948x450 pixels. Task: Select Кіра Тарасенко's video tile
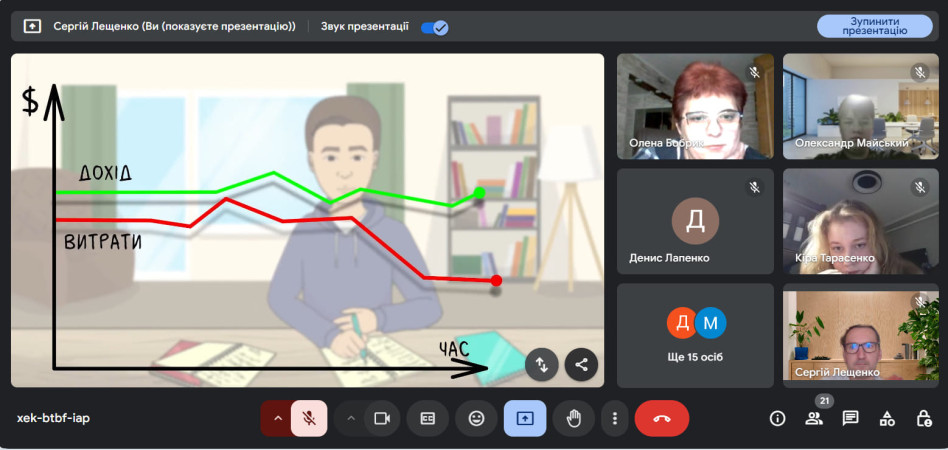tap(860, 221)
